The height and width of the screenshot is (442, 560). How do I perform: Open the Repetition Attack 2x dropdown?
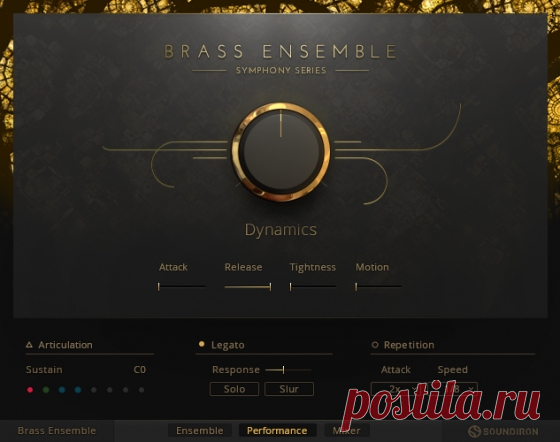(396, 388)
